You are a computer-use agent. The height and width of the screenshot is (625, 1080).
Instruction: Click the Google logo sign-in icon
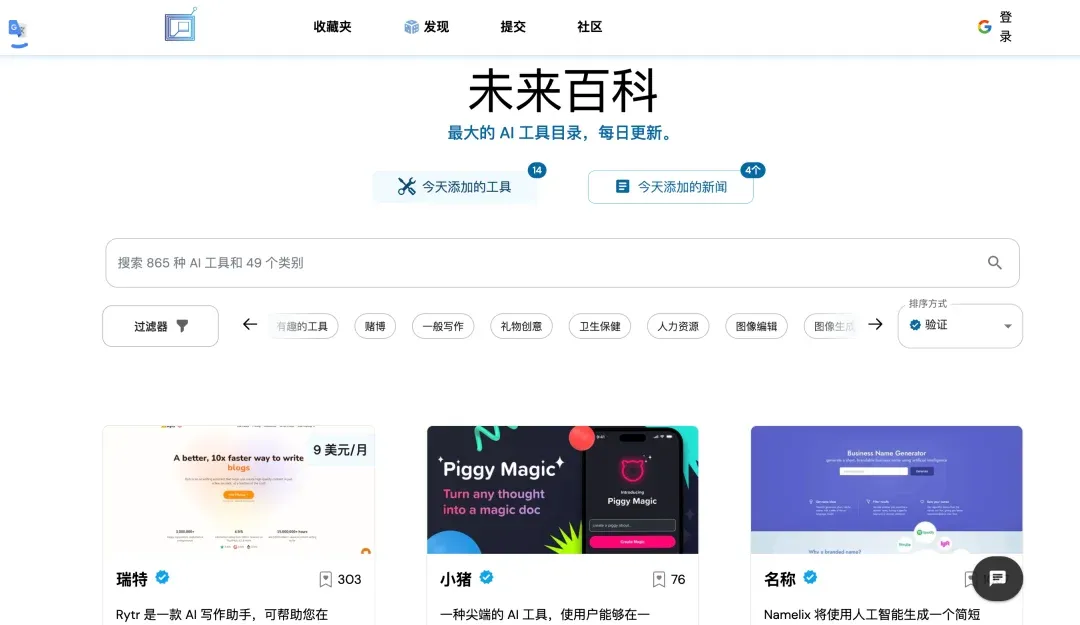tap(984, 27)
